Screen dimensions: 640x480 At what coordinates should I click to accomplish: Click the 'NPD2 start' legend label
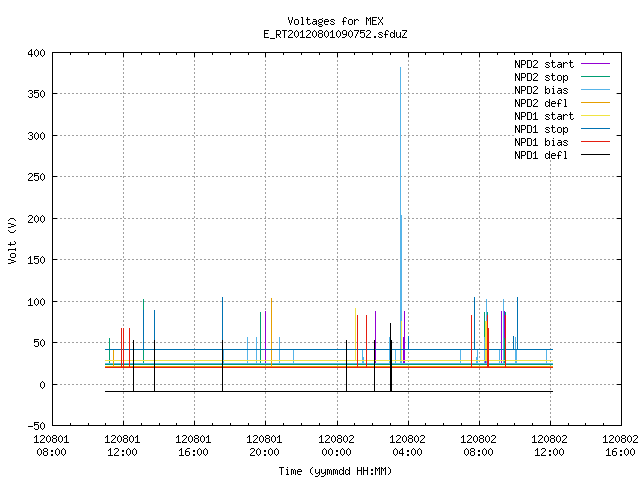click(x=544, y=64)
